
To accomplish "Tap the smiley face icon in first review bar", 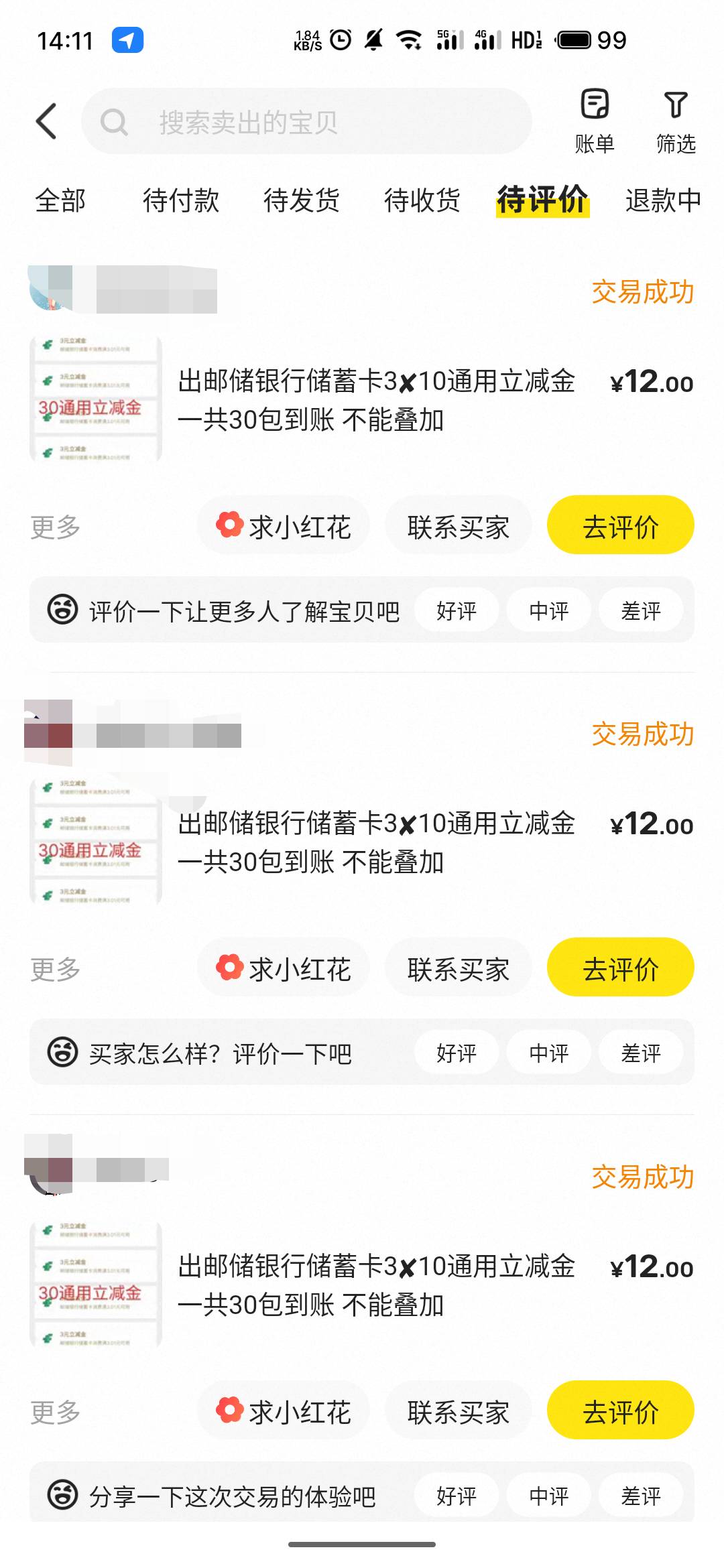I will click(62, 610).
